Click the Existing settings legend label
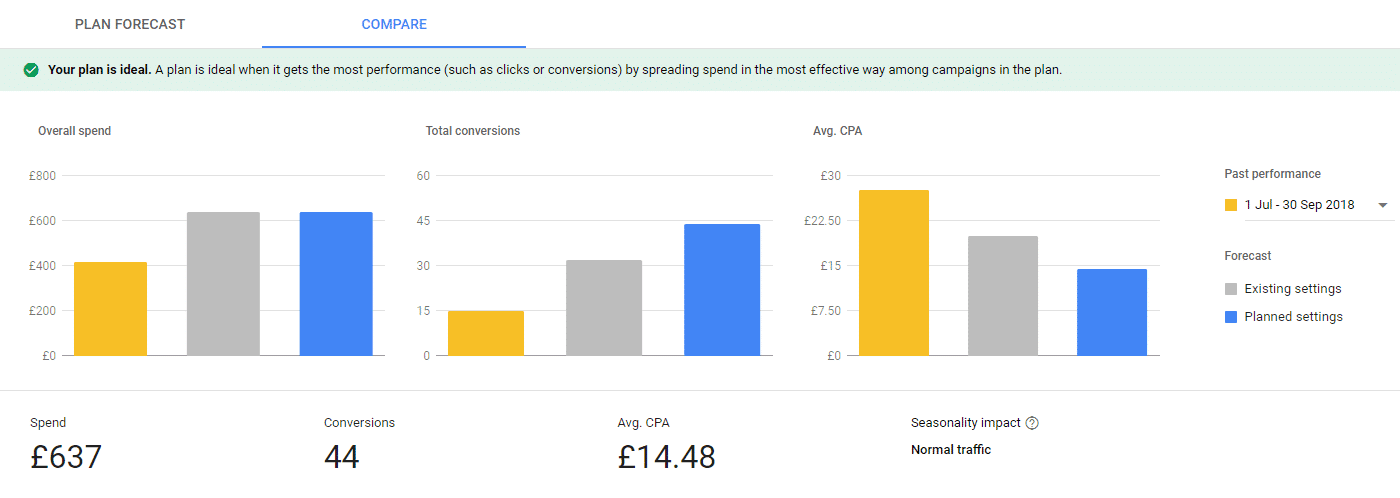 pos(1293,289)
